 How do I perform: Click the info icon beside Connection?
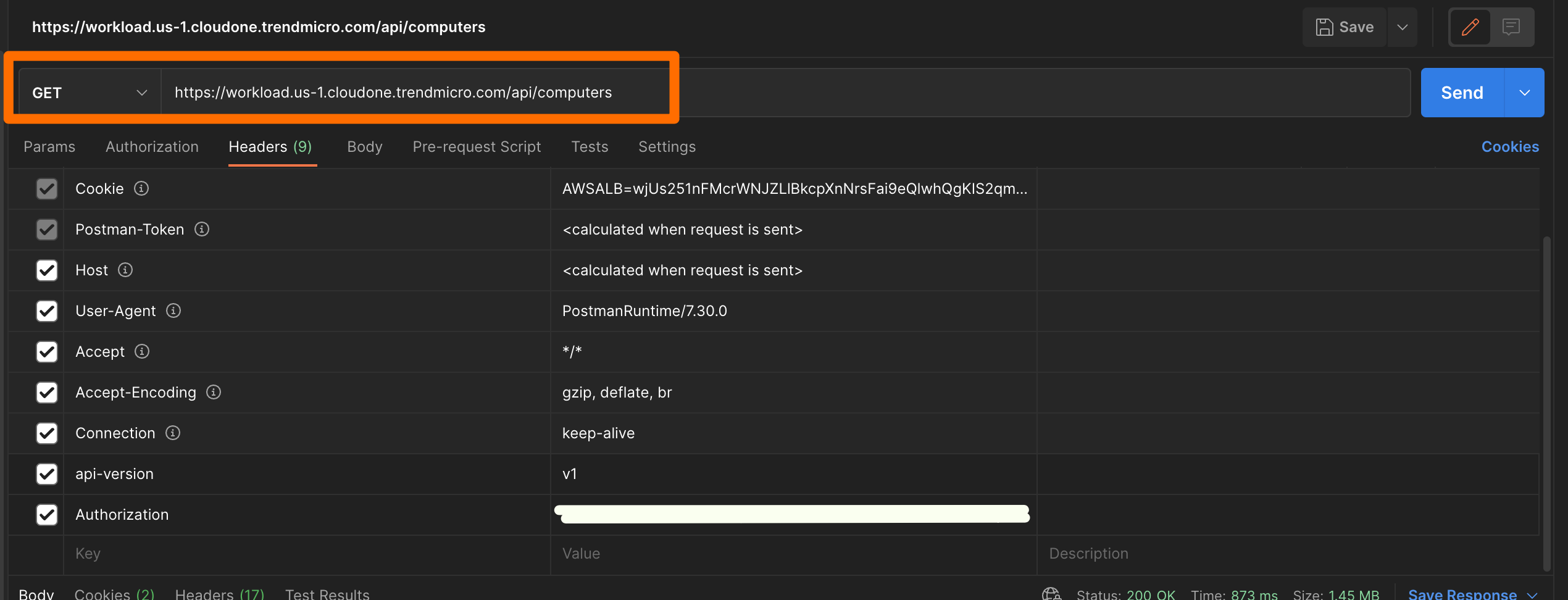(172, 433)
